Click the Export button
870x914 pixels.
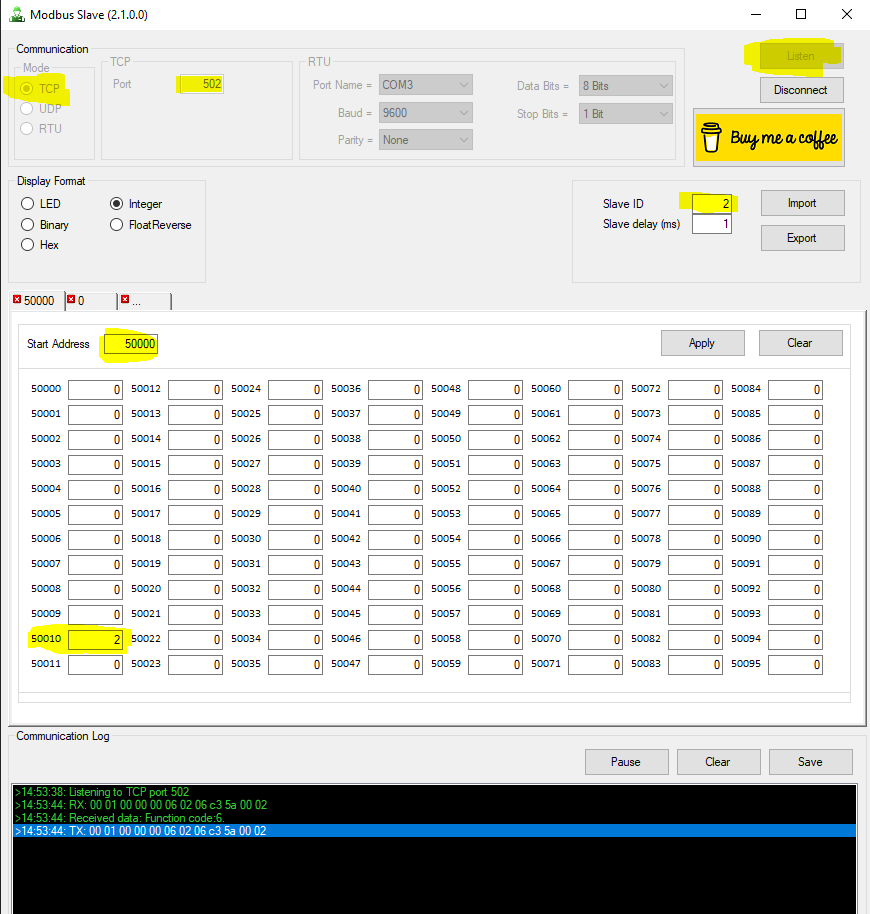(802, 238)
